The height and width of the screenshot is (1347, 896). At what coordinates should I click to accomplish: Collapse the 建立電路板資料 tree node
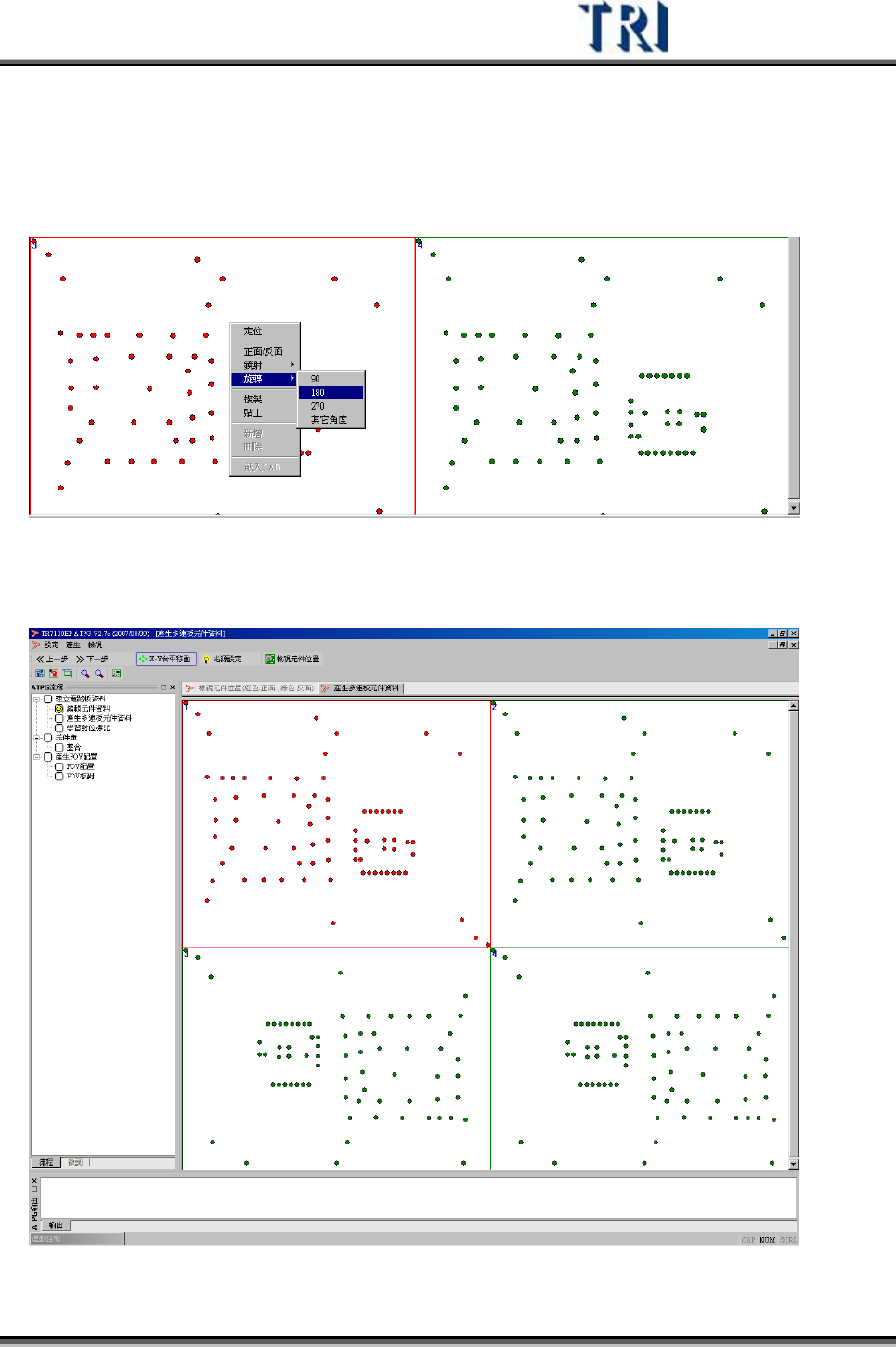click(x=37, y=699)
